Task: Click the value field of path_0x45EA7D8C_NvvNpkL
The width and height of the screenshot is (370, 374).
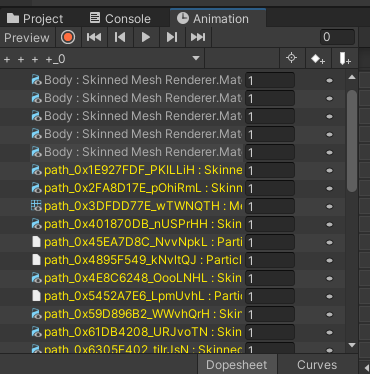Action: [x=270, y=242]
